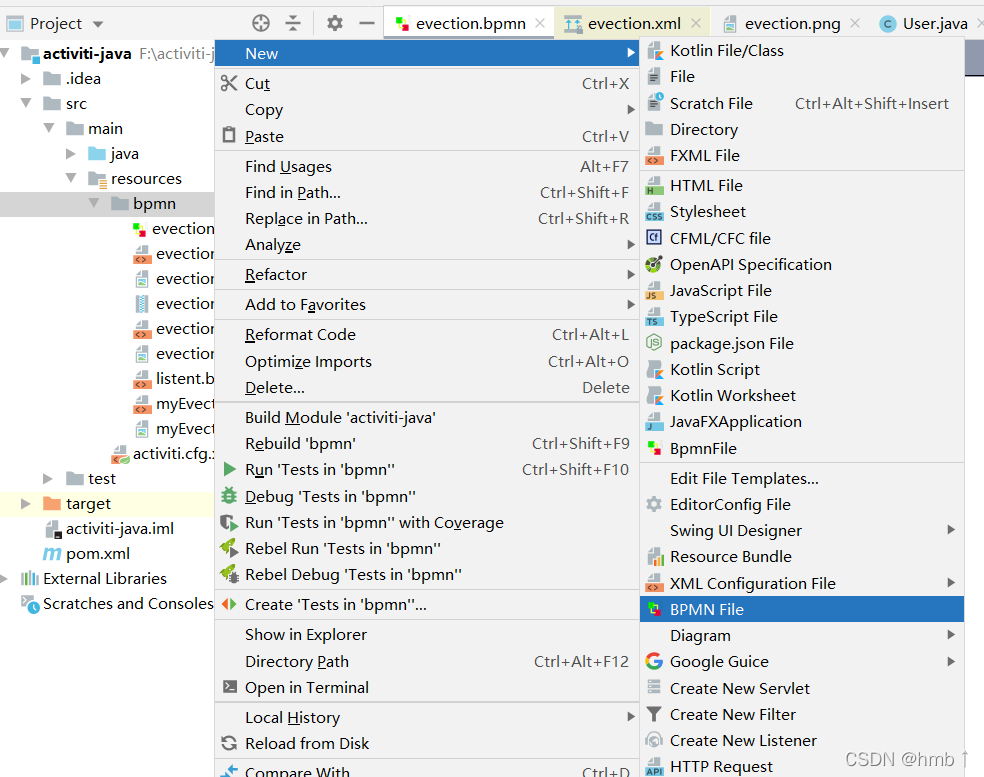This screenshot has height=777, width=984.
Task: Choose Reformat Code
Action: (427, 335)
